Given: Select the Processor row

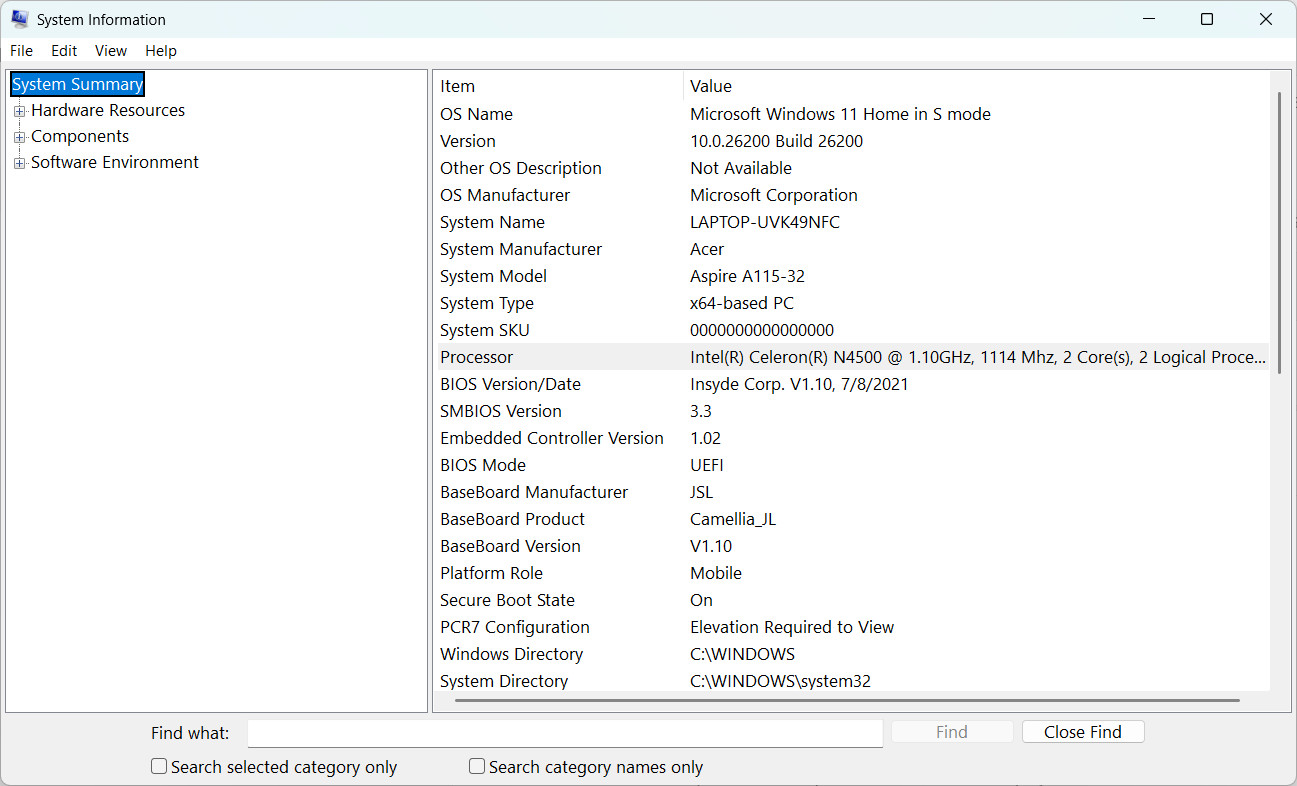Looking at the screenshot, I should pyautogui.click(x=853, y=357).
